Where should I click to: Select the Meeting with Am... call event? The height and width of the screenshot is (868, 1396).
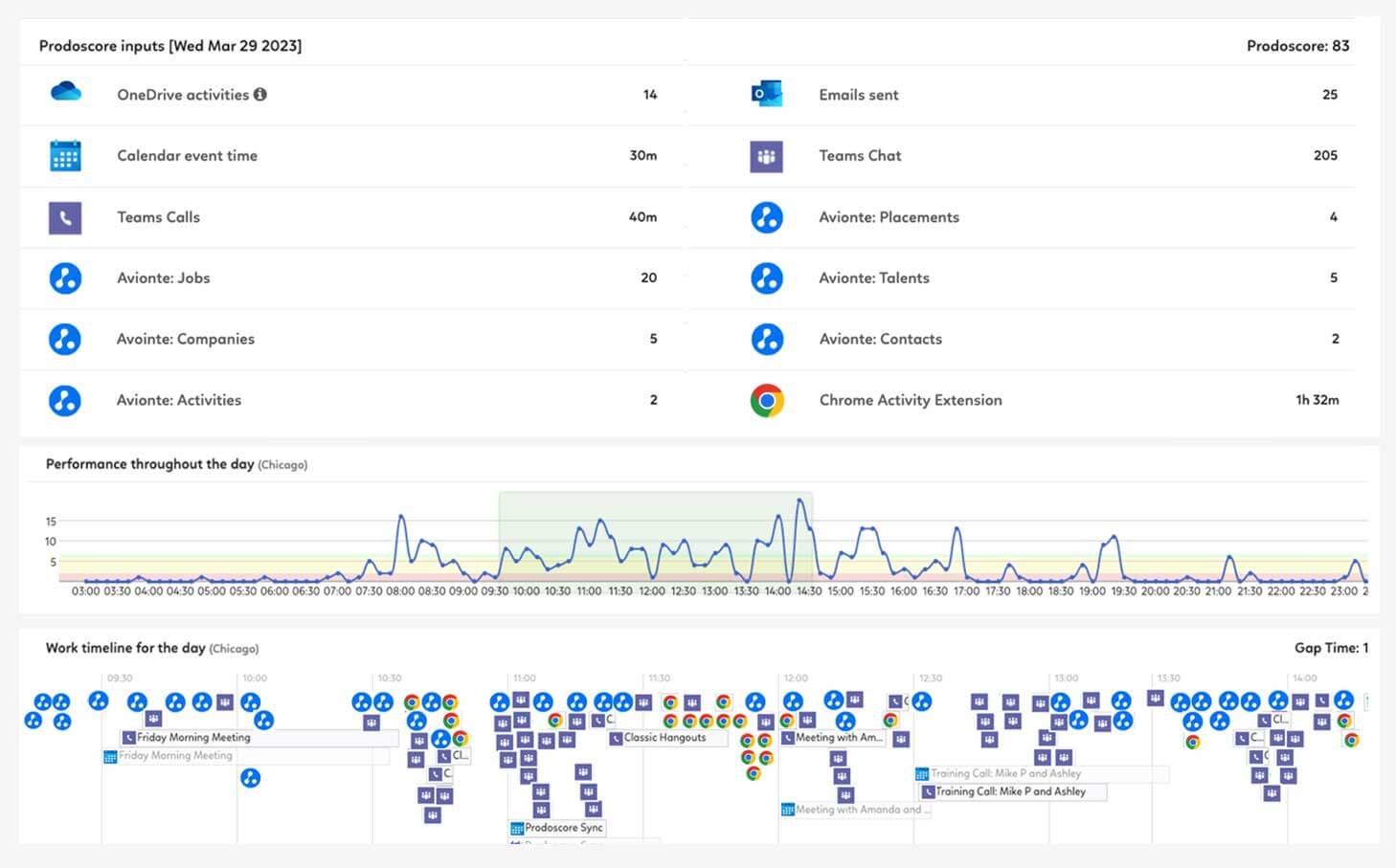(832, 738)
